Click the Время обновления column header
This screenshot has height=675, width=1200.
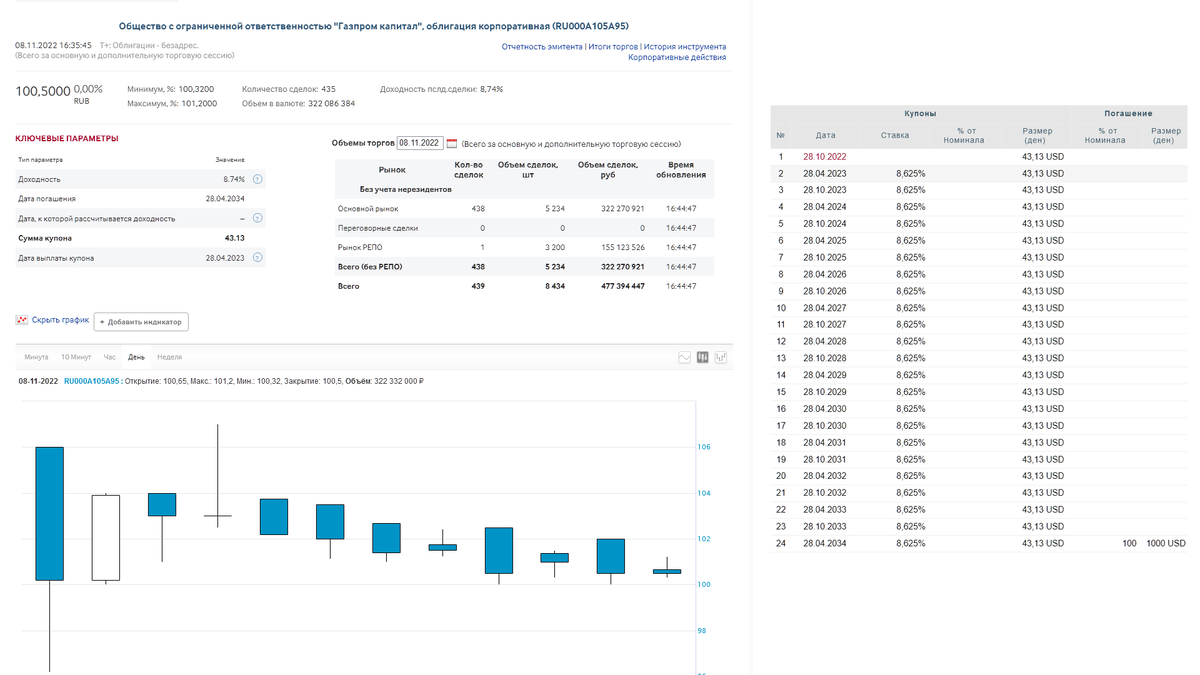pos(681,170)
